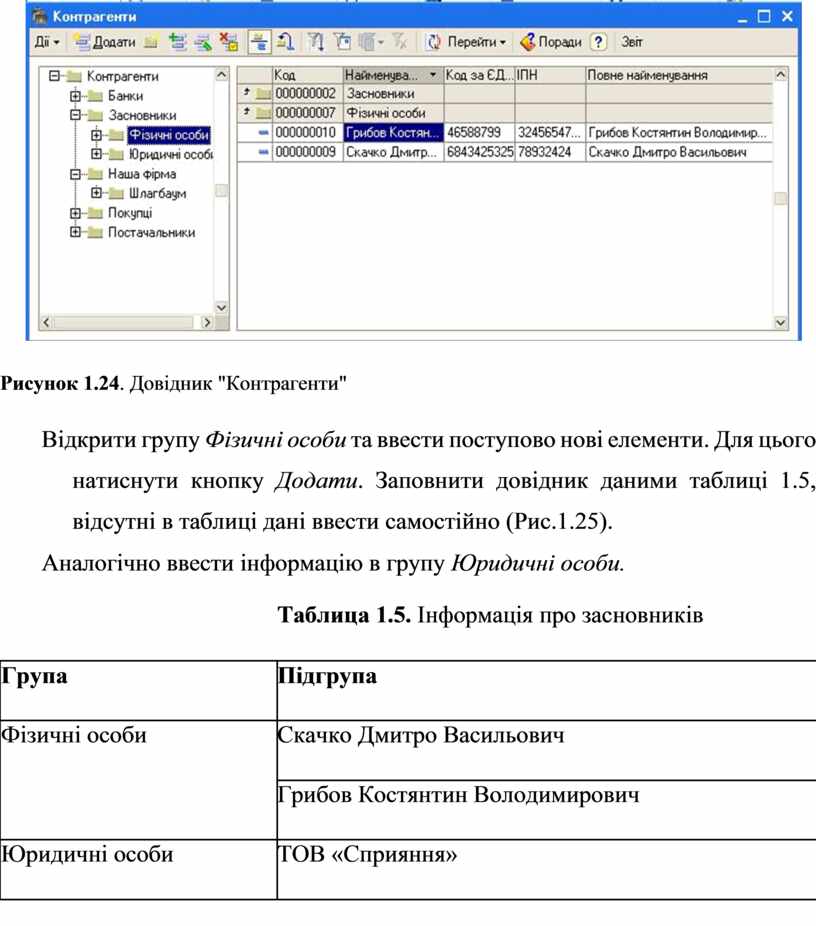Select Покупці in the tree
The width and height of the screenshot is (816, 926).
pyautogui.click(x=130, y=213)
